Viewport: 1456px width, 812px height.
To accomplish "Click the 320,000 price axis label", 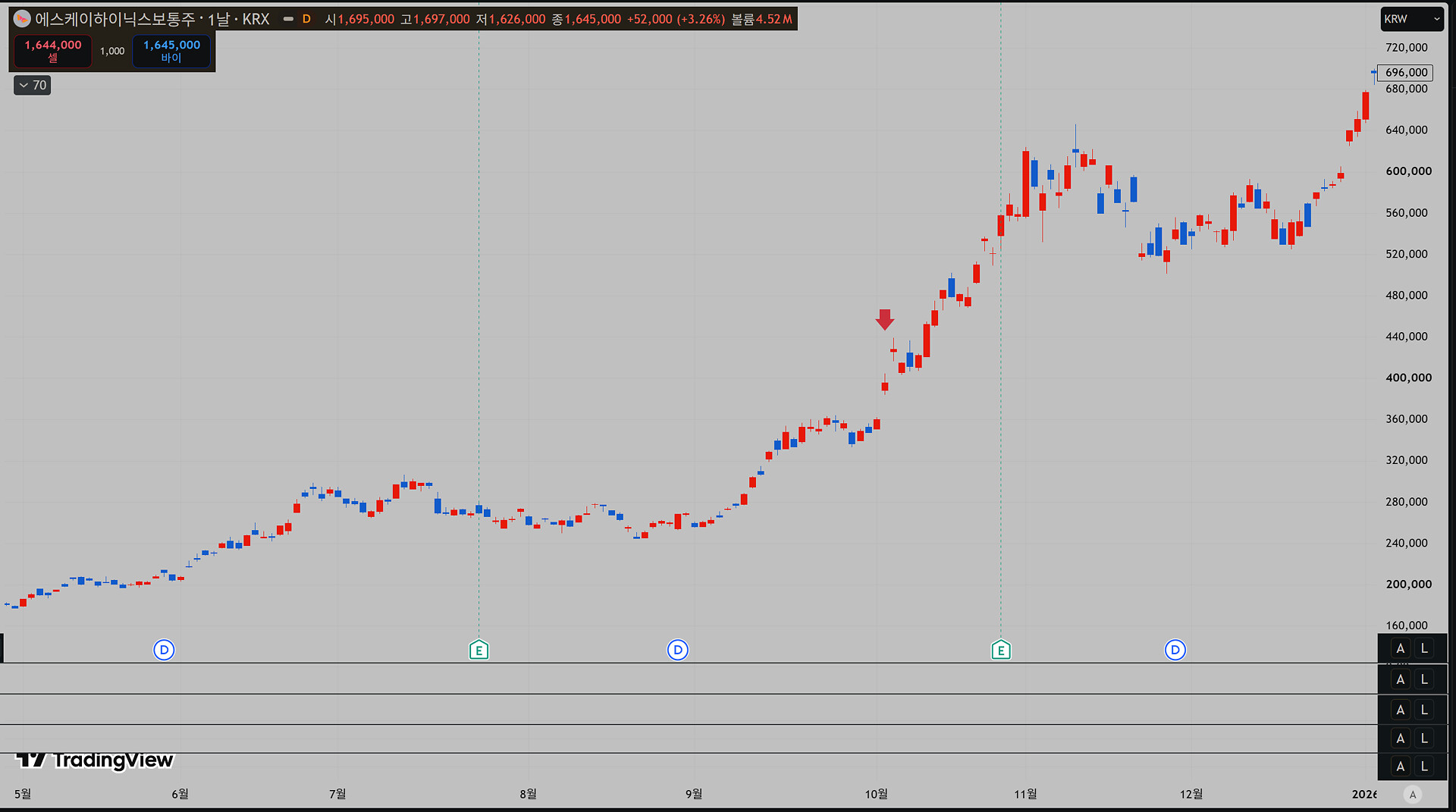I will (x=1407, y=460).
